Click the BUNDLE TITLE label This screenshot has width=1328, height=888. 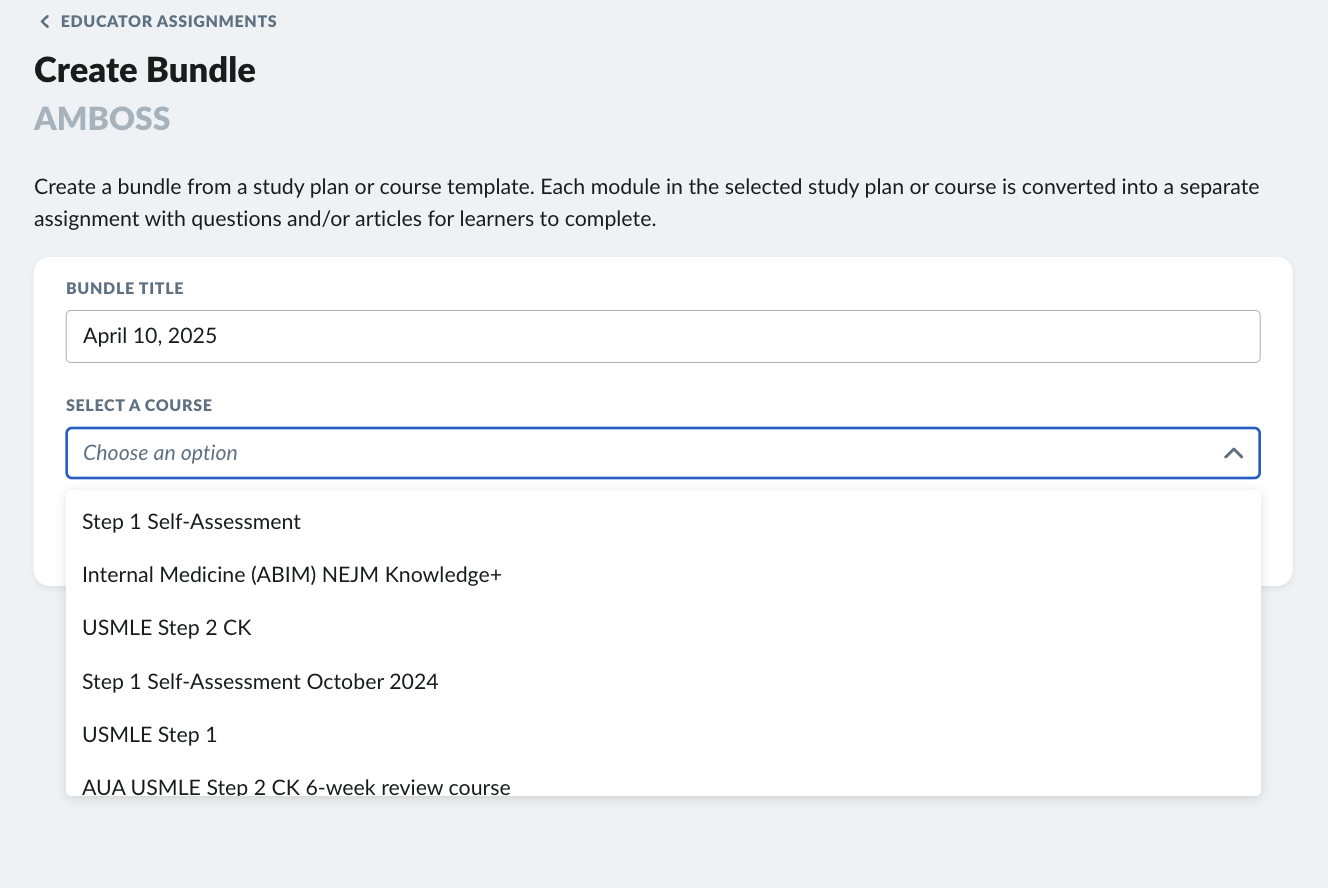click(125, 288)
